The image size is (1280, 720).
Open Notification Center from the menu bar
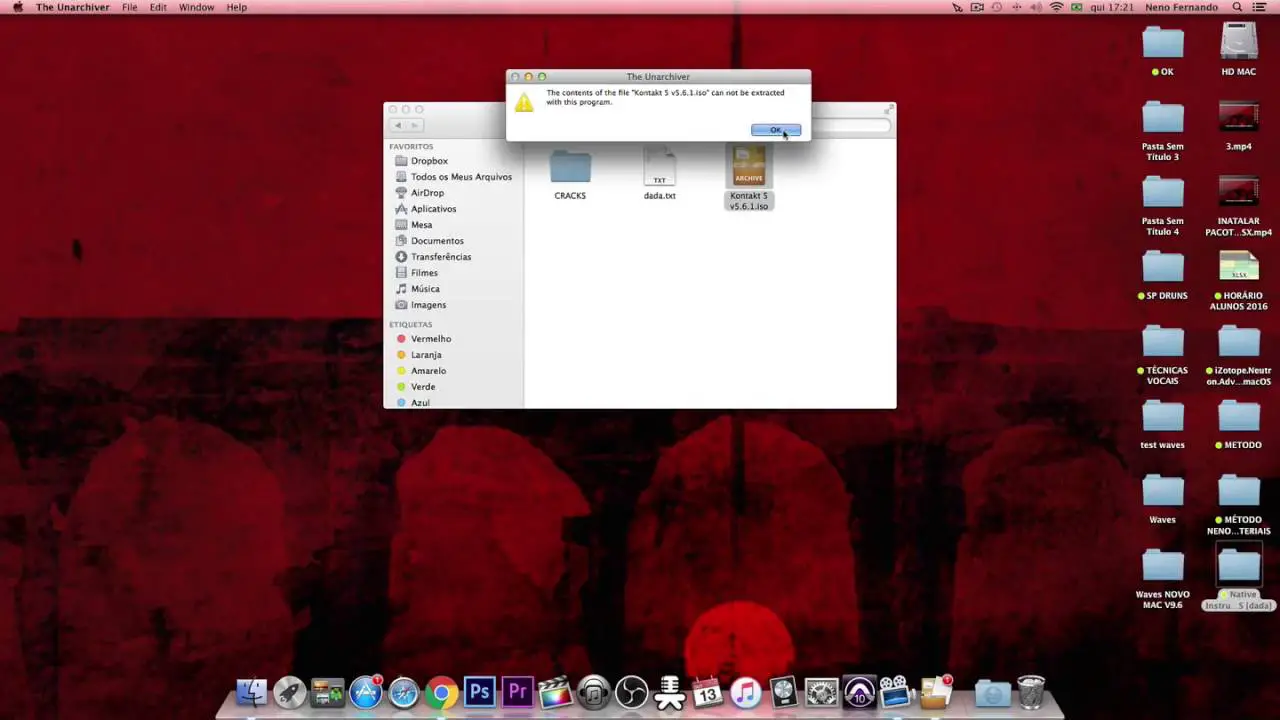1260,7
